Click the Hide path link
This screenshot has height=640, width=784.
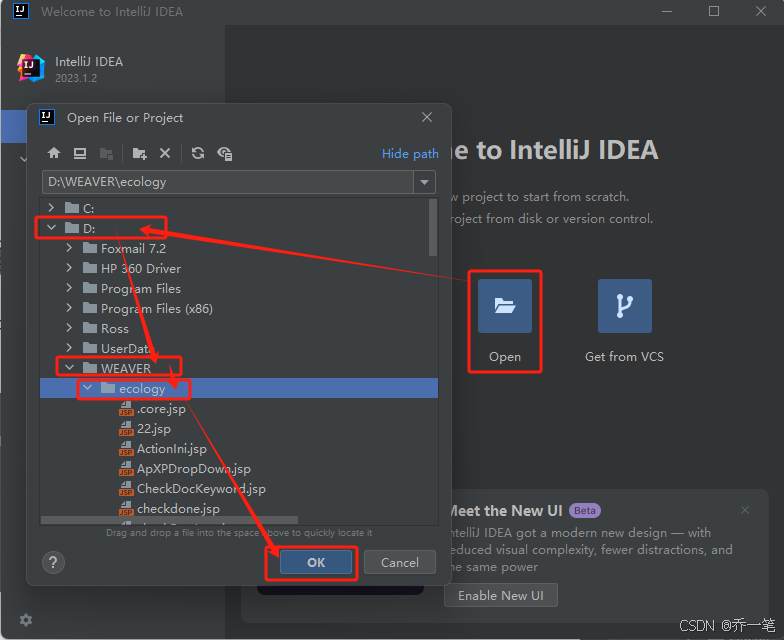tap(410, 154)
